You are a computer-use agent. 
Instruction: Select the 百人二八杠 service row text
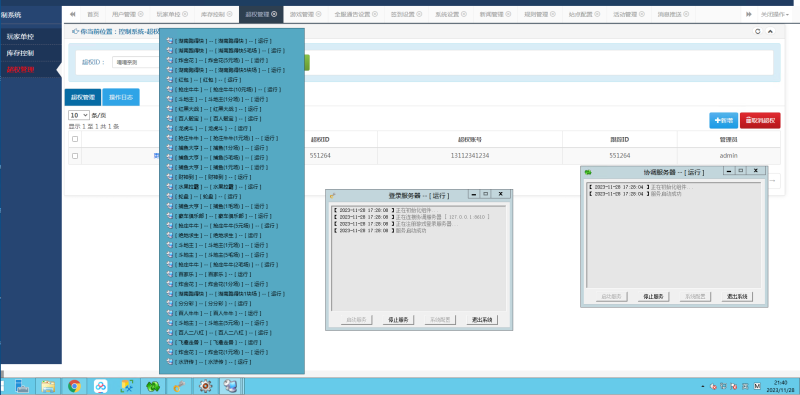(223, 333)
